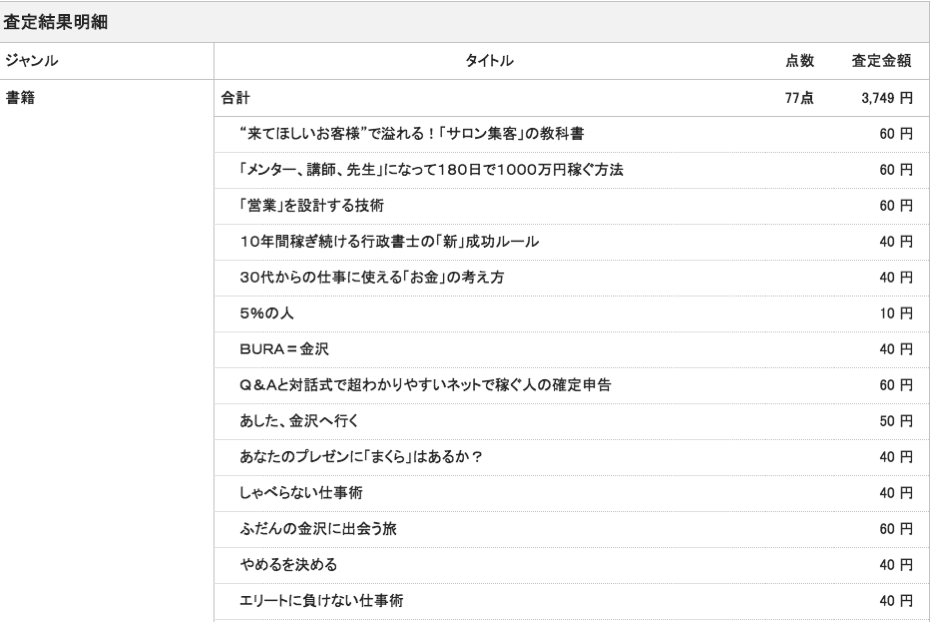
Task: Click the 60 円 amount for ふだんの金沢に出会う旅
Action: pos(896,528)
